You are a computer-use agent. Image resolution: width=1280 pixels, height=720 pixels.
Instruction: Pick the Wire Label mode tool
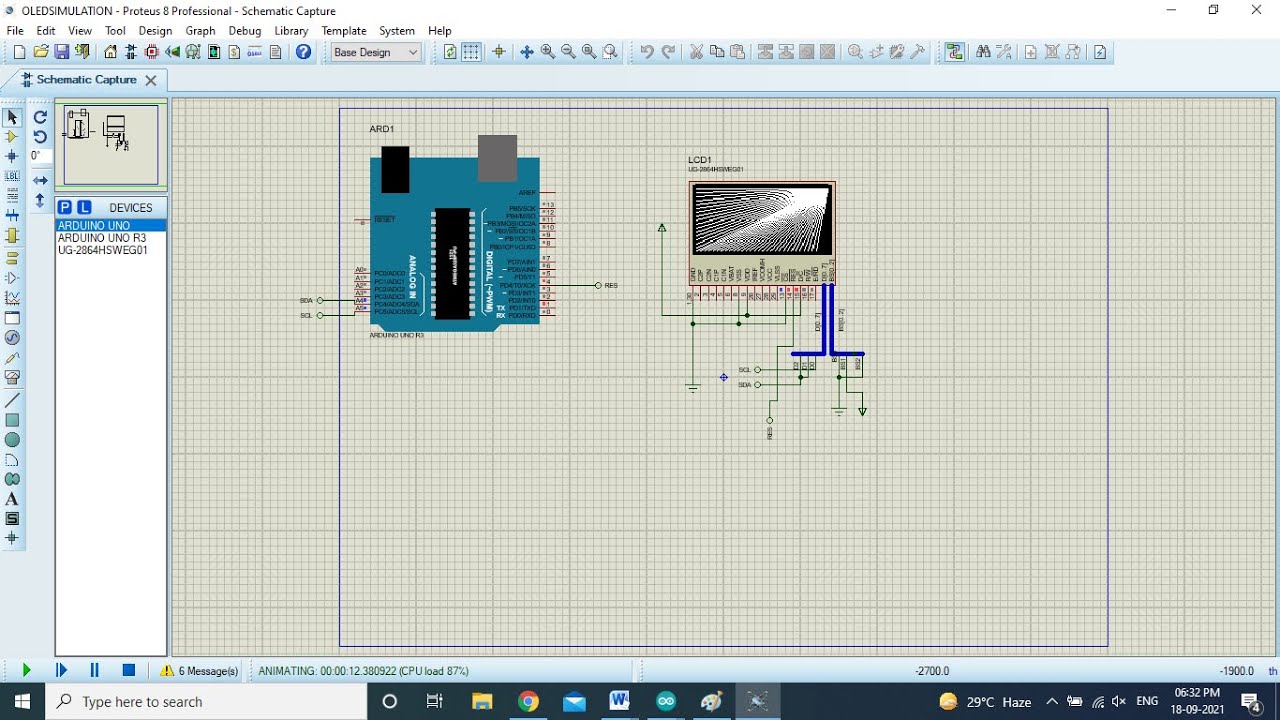12,176
